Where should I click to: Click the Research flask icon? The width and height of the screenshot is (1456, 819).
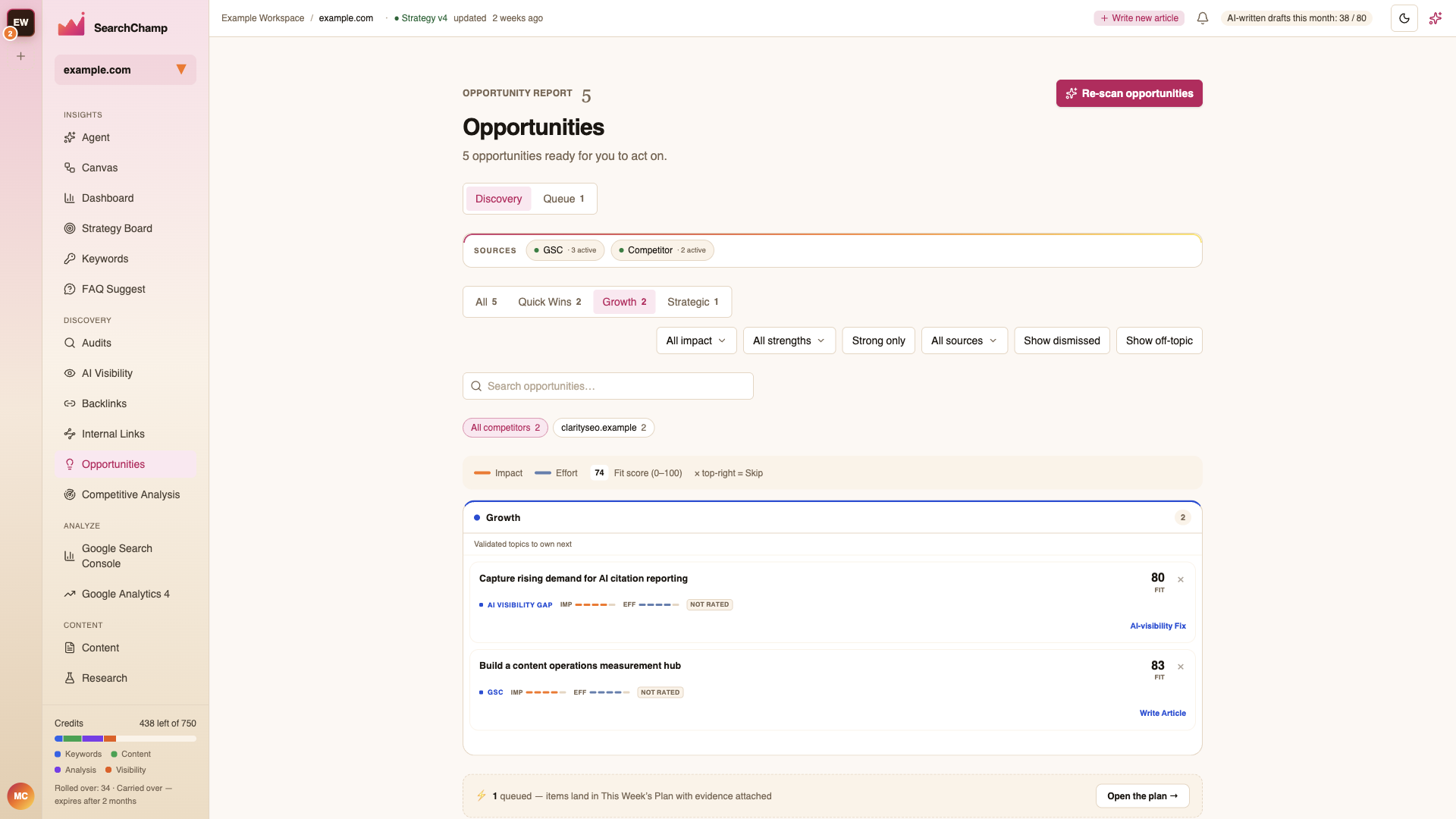pos(70,678)
